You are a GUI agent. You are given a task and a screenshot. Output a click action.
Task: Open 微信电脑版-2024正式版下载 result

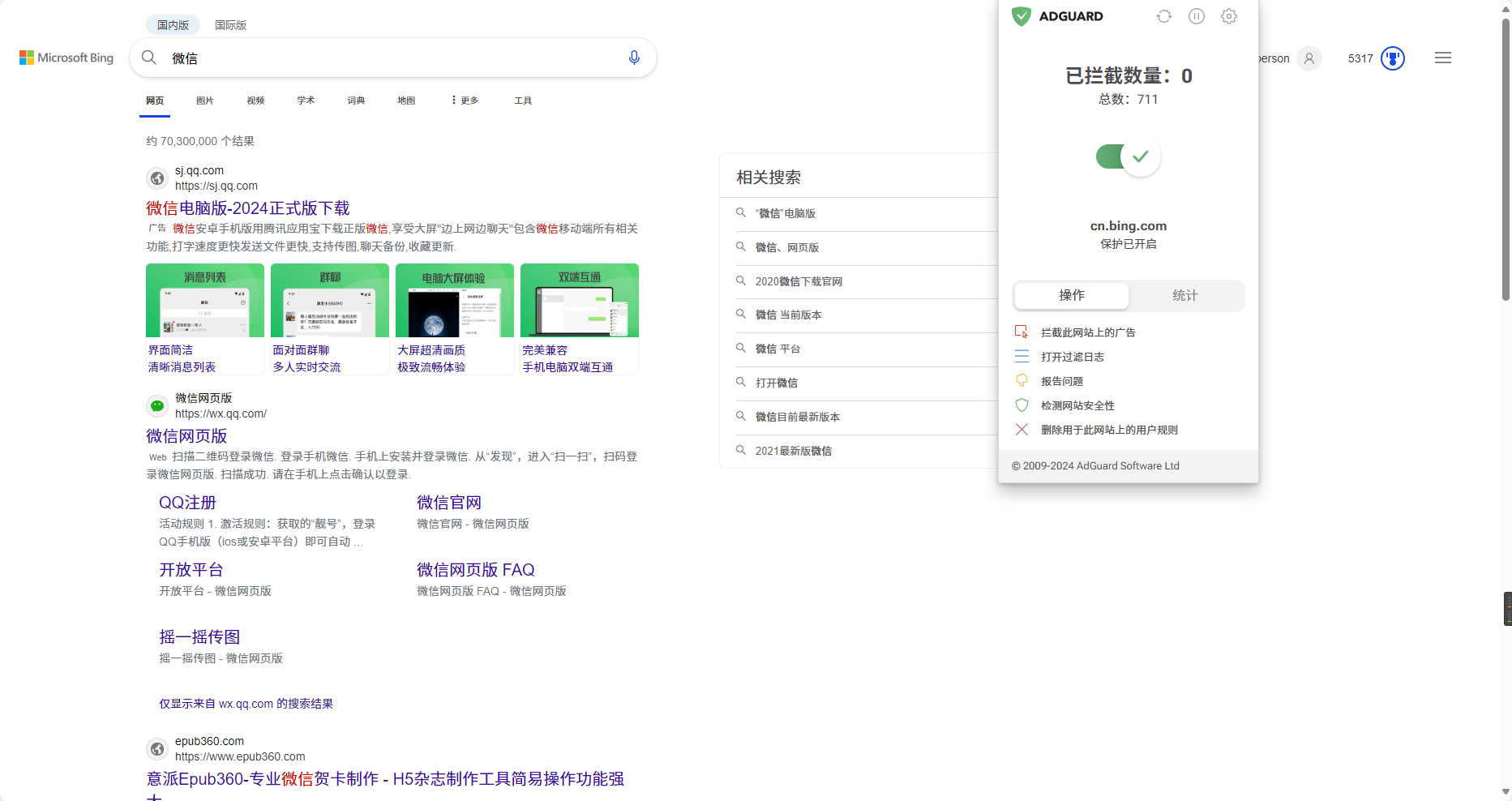[x=248, y=208]
